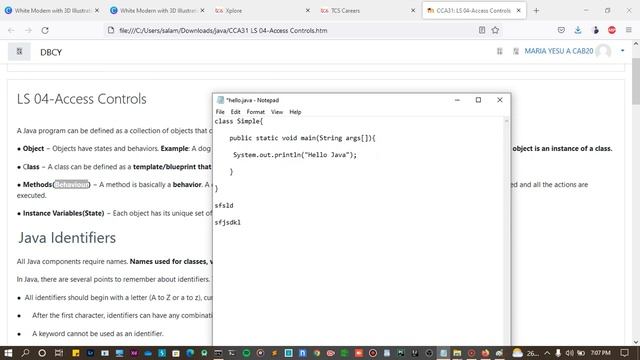Click the highlighted 'Behaviour' word

71,184
